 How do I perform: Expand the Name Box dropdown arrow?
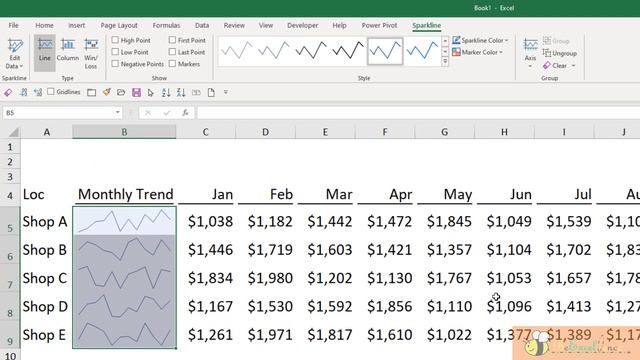pyautogui.click(x=117, y=113)
